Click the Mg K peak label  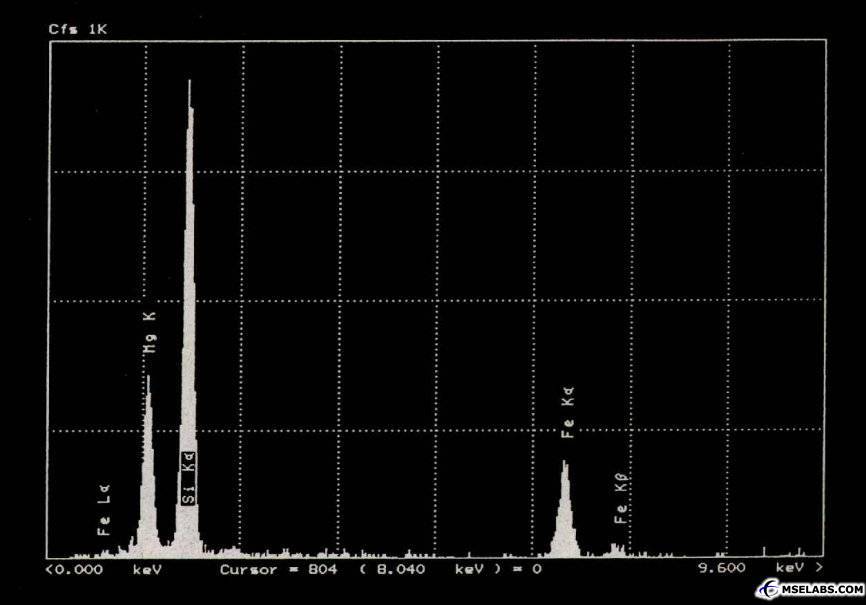pyautogui.click(x=150, y=333)
